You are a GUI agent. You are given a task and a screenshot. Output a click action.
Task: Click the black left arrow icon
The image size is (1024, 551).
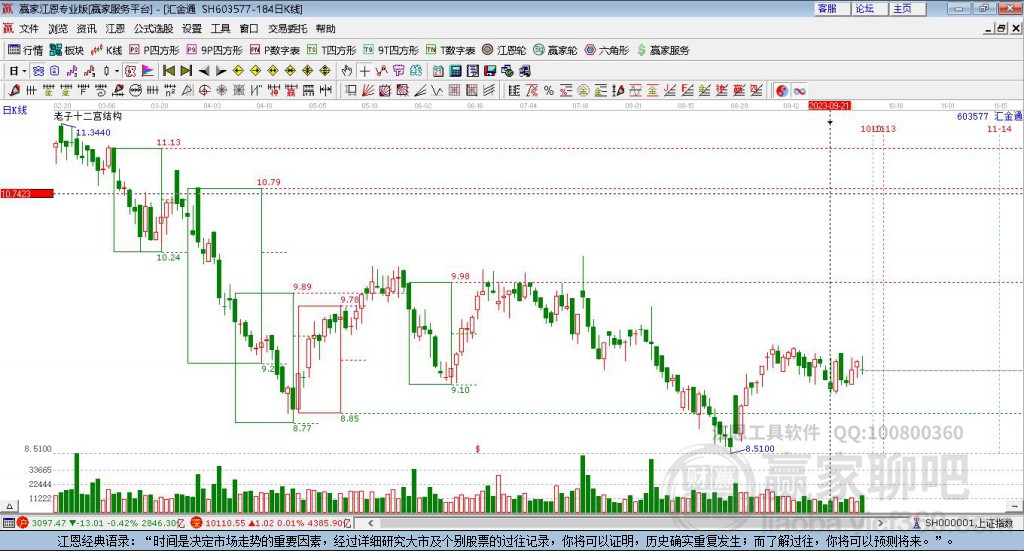click(204, 71)
